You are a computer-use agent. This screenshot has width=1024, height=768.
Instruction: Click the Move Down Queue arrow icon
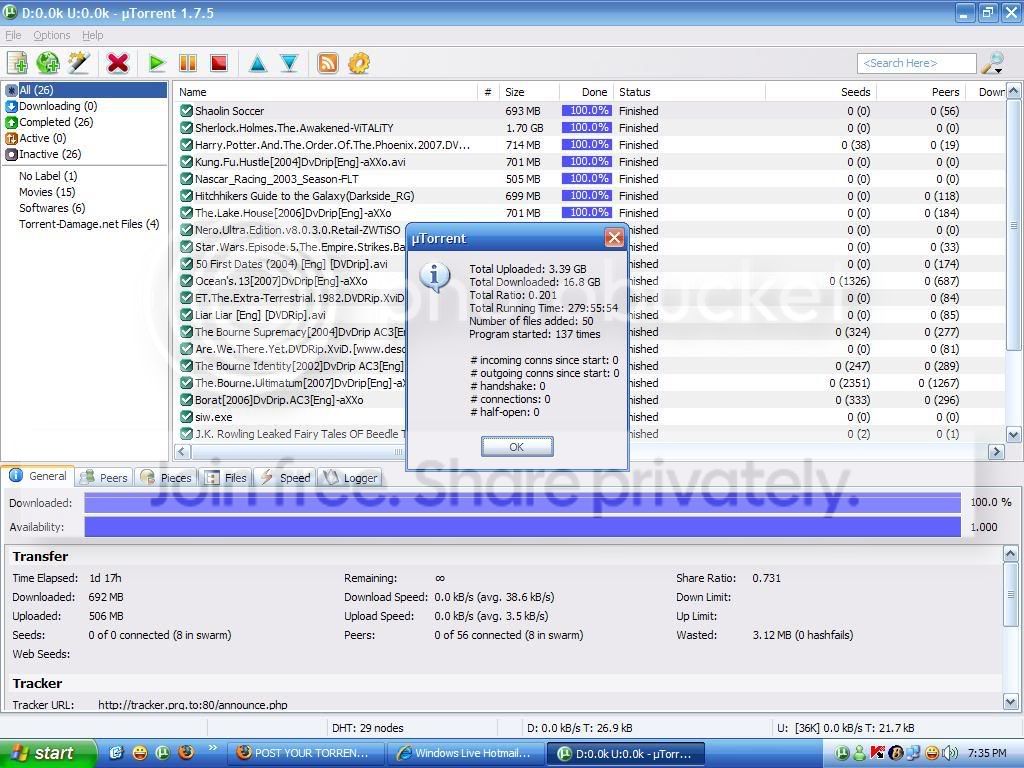pyautogui.click(x=289, y=63)
